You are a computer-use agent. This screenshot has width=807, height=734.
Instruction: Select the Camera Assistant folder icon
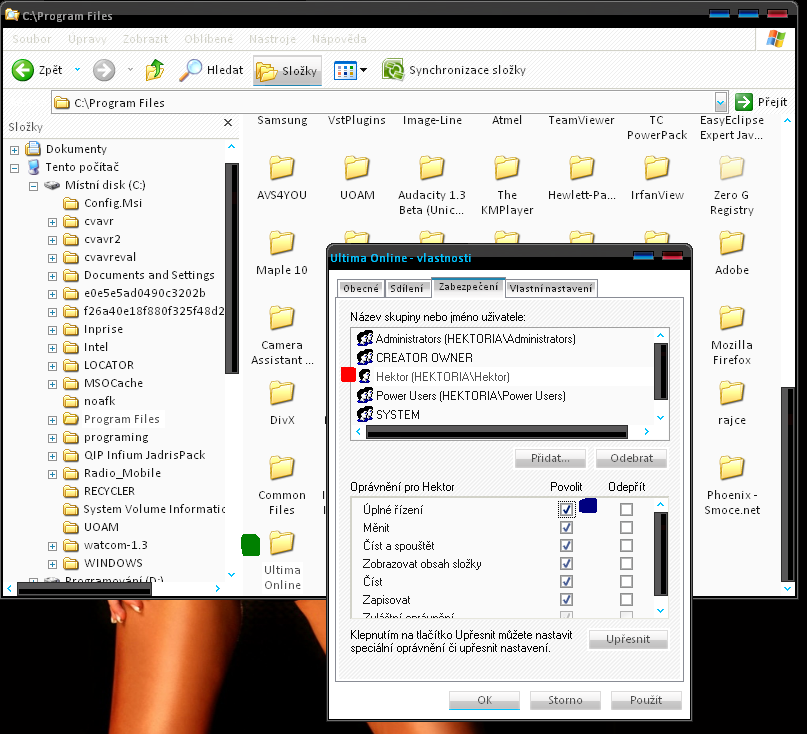pos(282,318)
